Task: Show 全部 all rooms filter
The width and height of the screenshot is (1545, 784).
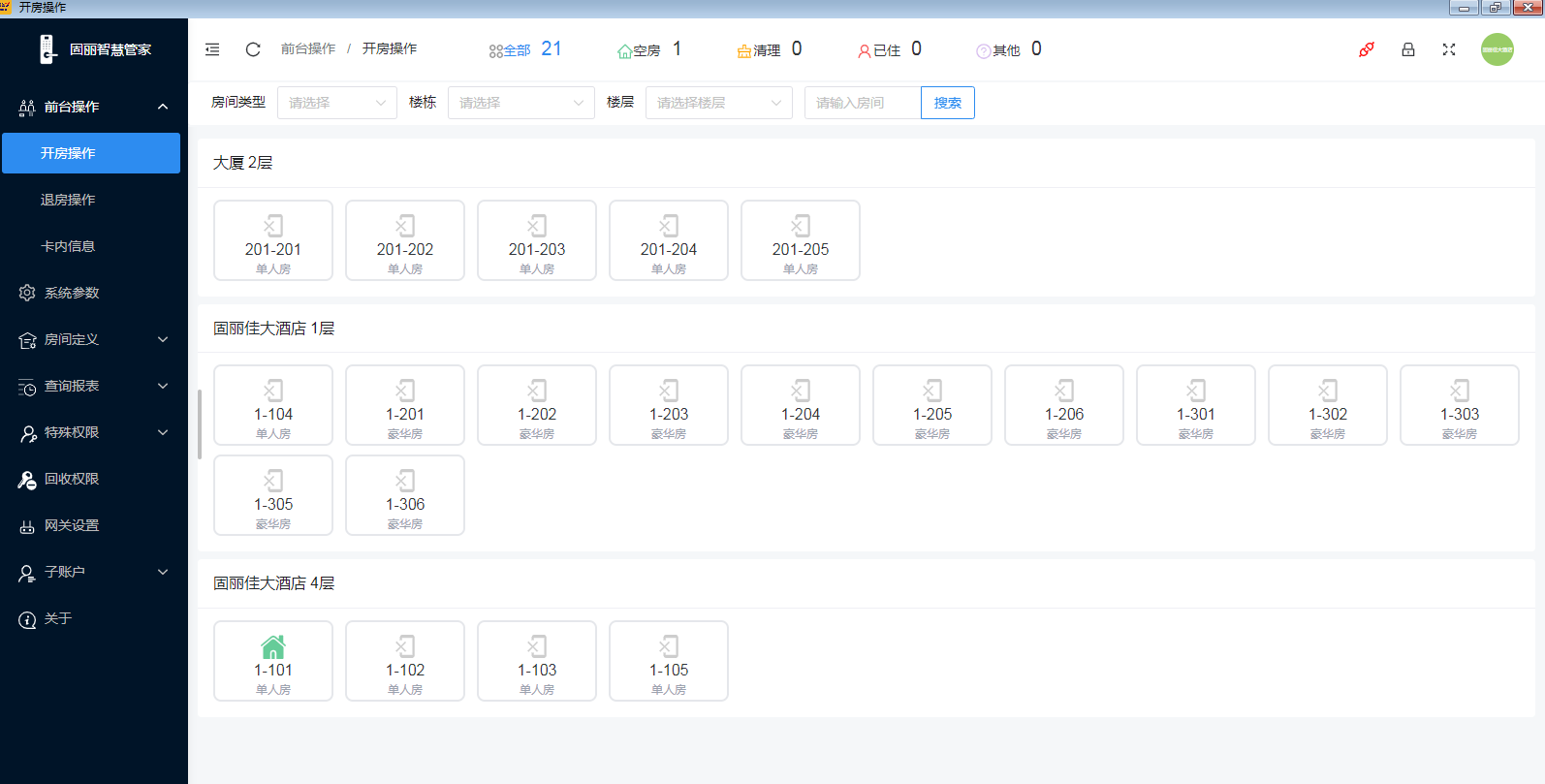Action: click(x=524, y=49)
